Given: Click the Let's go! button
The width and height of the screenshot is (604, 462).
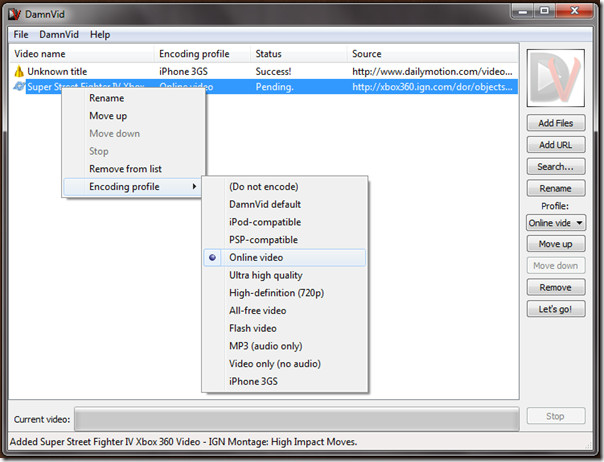Looking at the screenshot, I should click(x=556, y=309).
